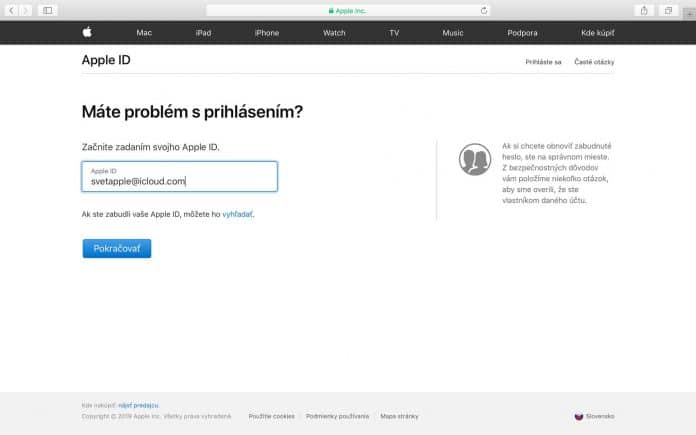Click the Pokračovať button
This screenshot has width=696, height=435.
[x=117, y=249]
